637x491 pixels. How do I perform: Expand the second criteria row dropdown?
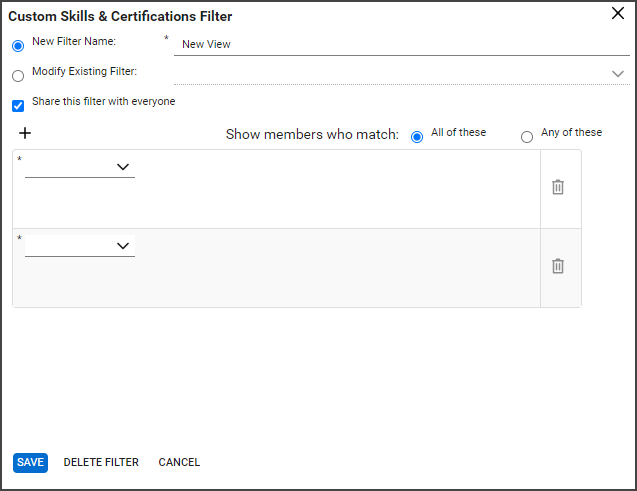[x=80, y=246]
